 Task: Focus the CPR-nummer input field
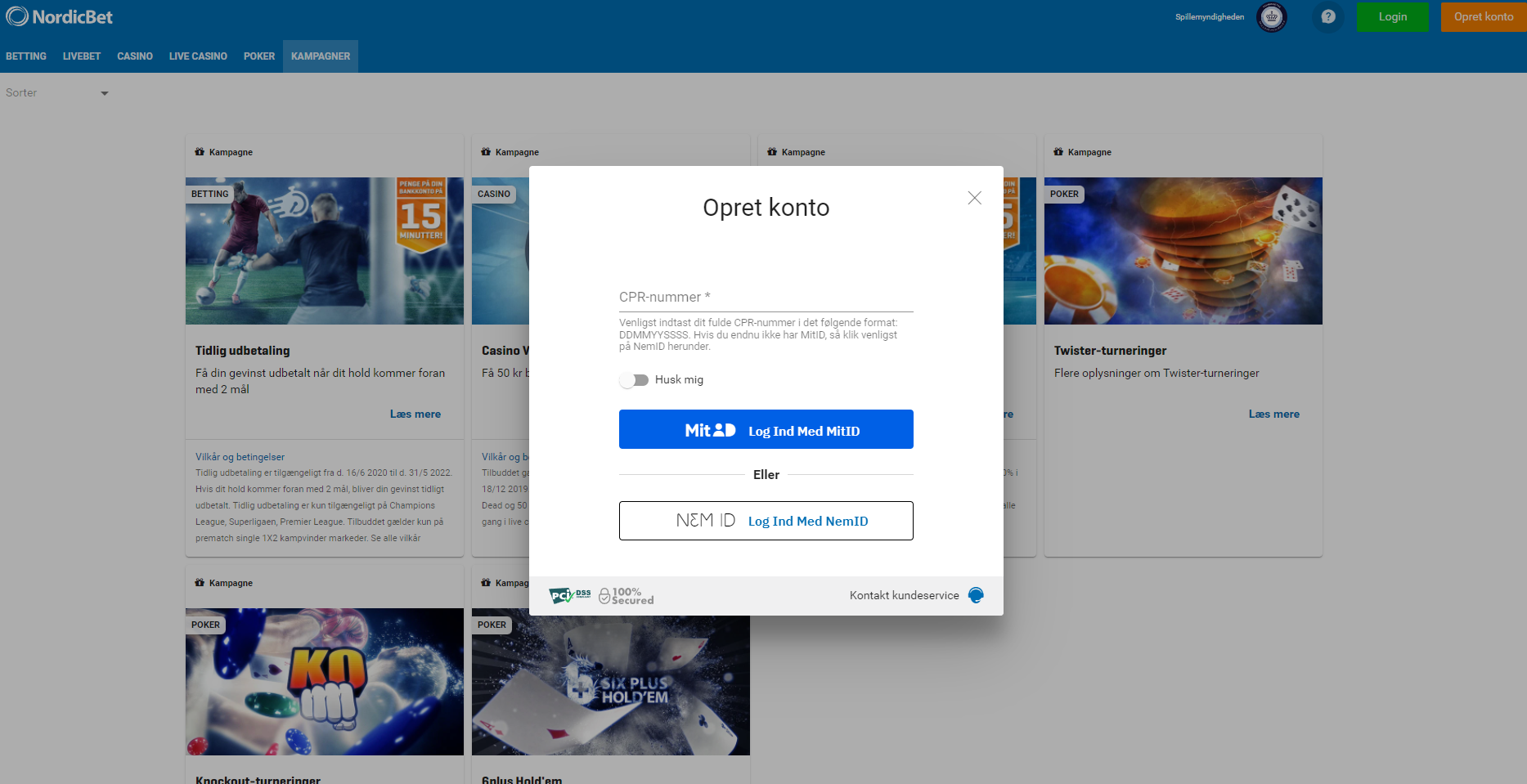[766, 298]
